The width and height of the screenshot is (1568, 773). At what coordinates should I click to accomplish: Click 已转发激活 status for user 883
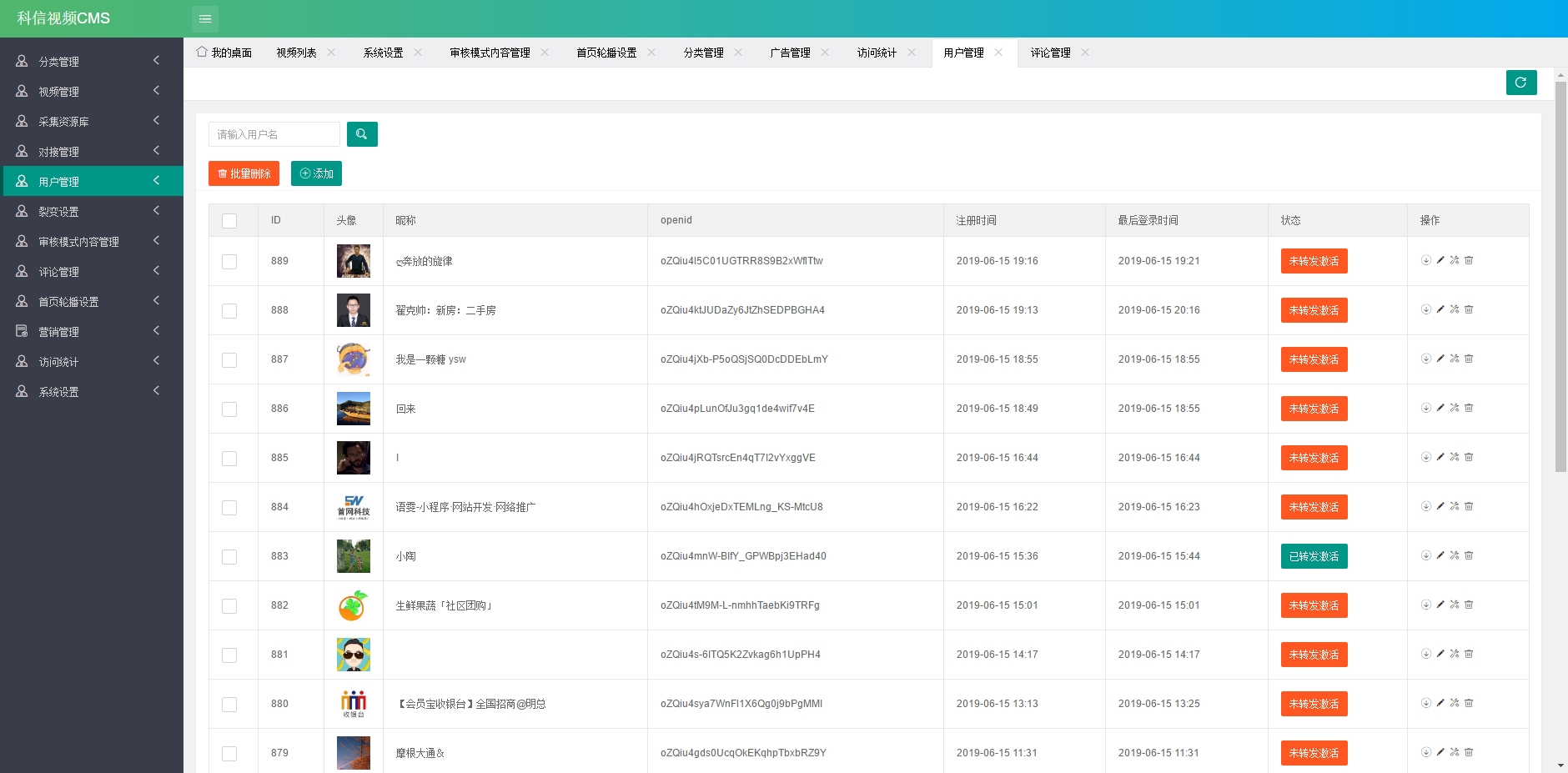tap(1314, 556)
